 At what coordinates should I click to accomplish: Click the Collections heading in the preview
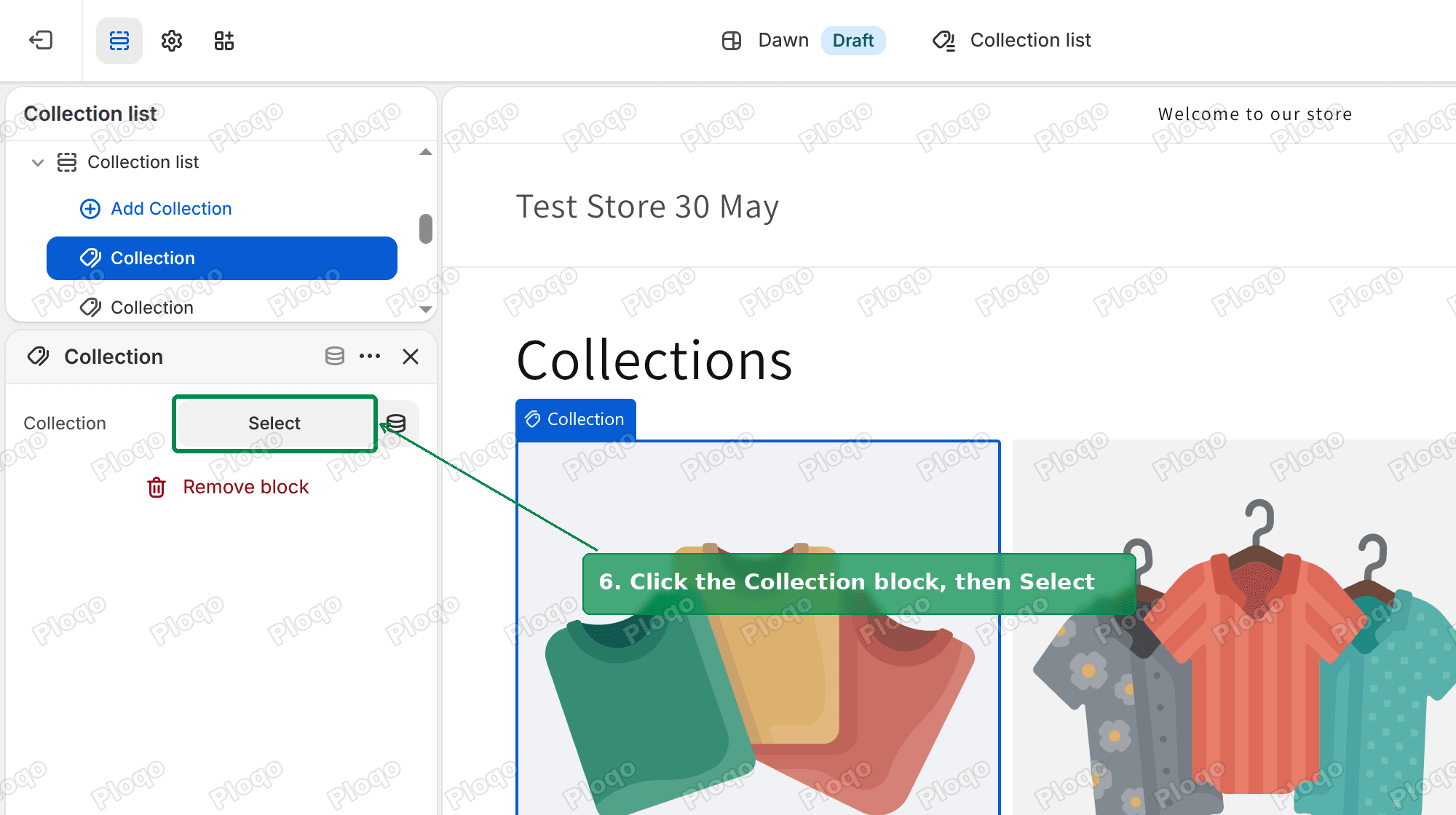(654, 360)
